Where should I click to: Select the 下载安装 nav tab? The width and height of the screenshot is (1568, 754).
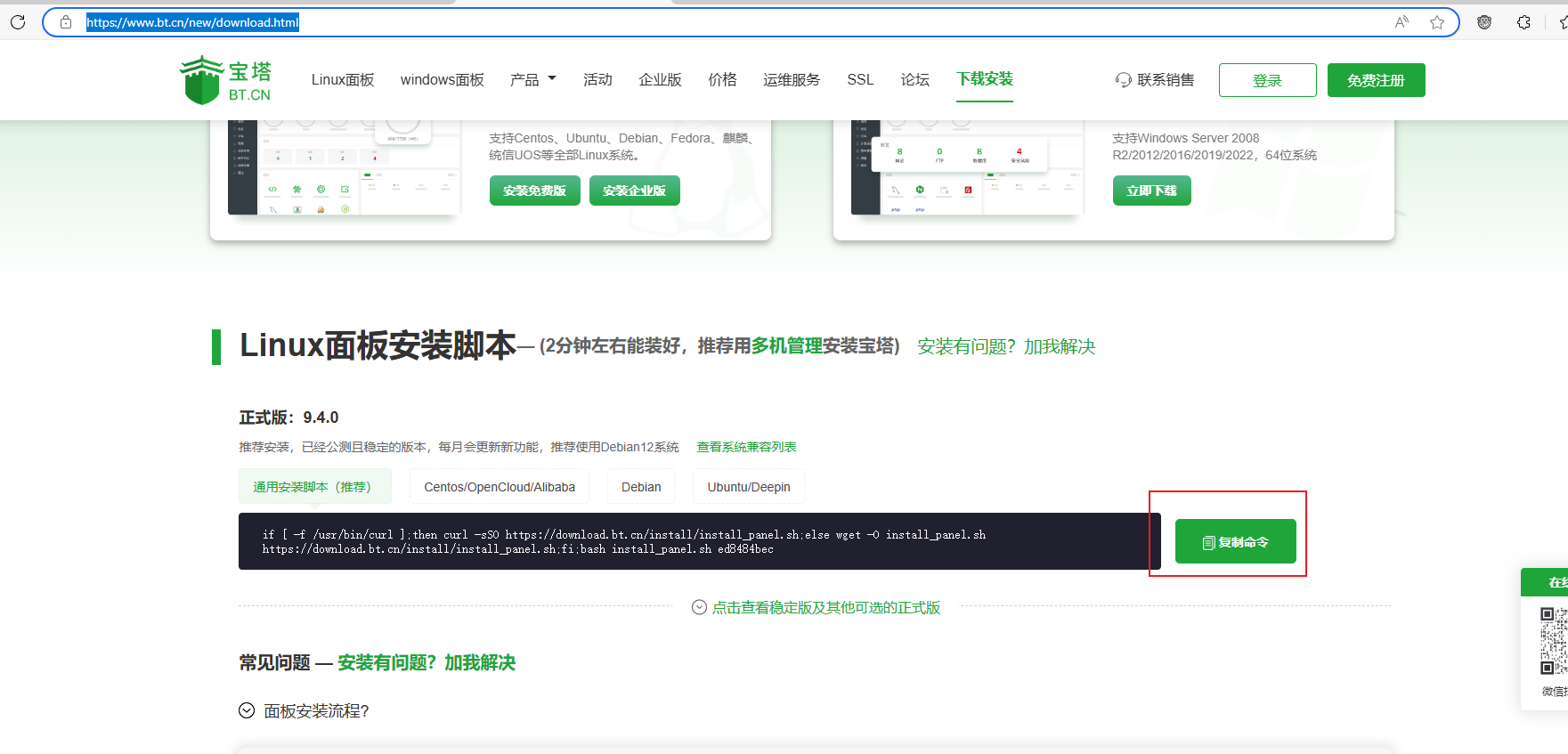click(985, 79)
